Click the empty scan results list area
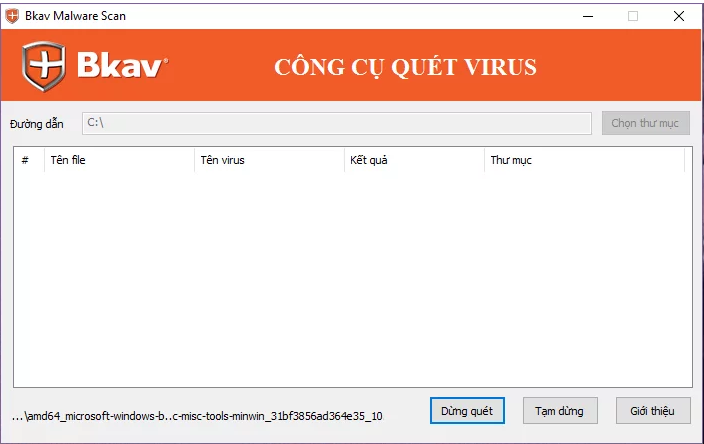The height and width of the screenshot is (444, 704). tap(353, 278)
